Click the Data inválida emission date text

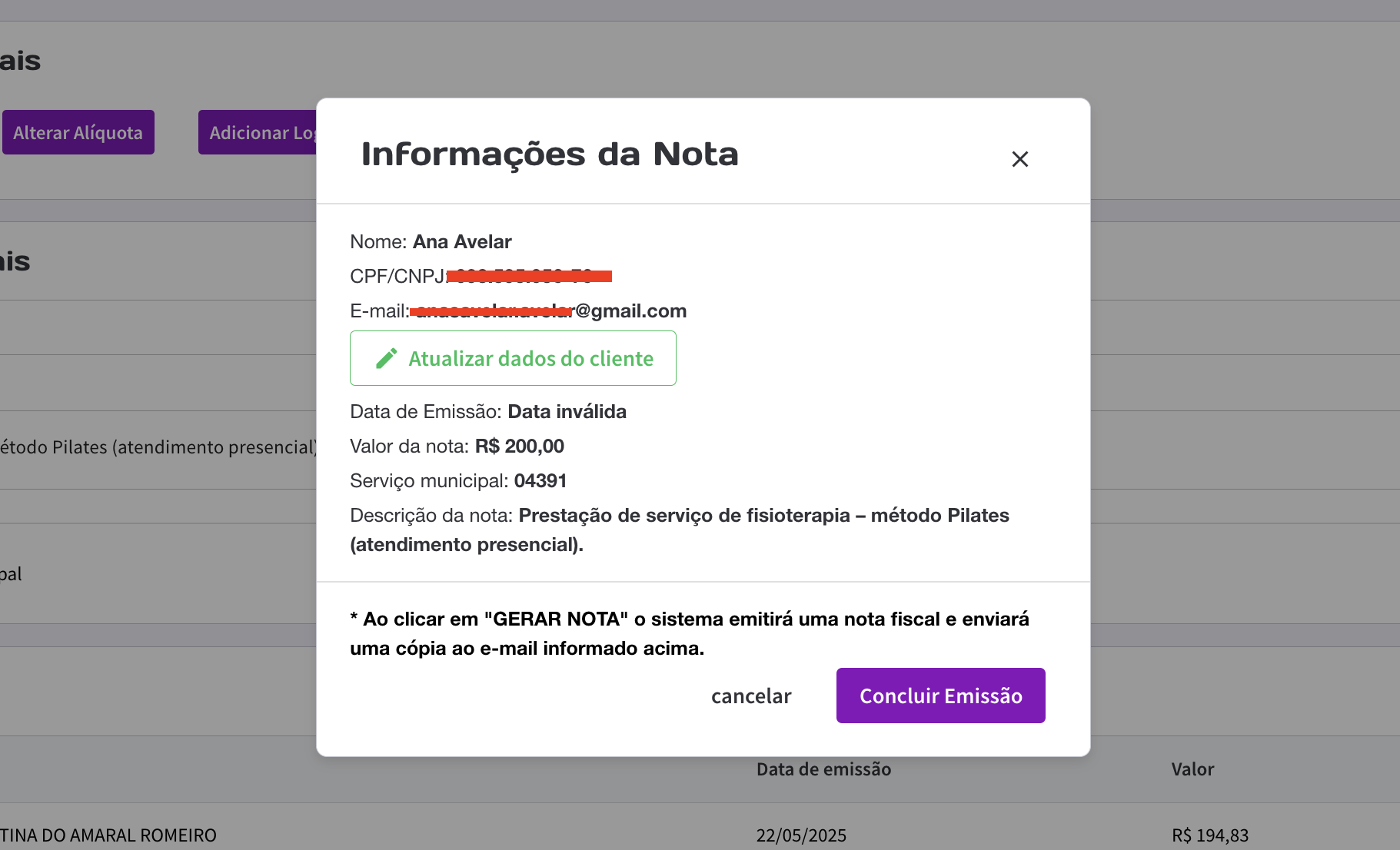[567, 412]
